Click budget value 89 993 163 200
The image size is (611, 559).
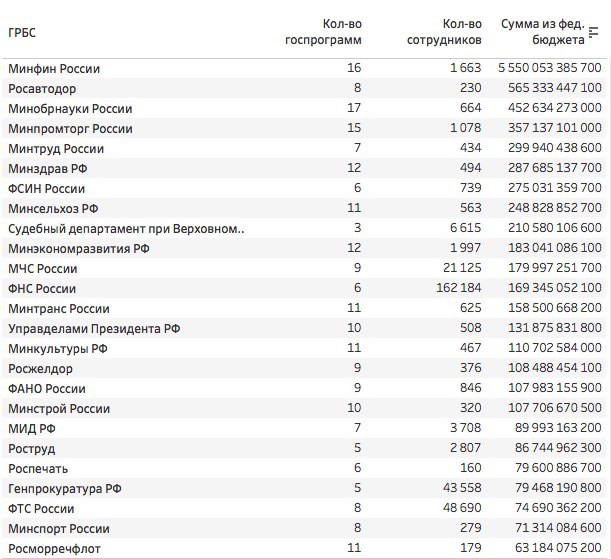558,428
